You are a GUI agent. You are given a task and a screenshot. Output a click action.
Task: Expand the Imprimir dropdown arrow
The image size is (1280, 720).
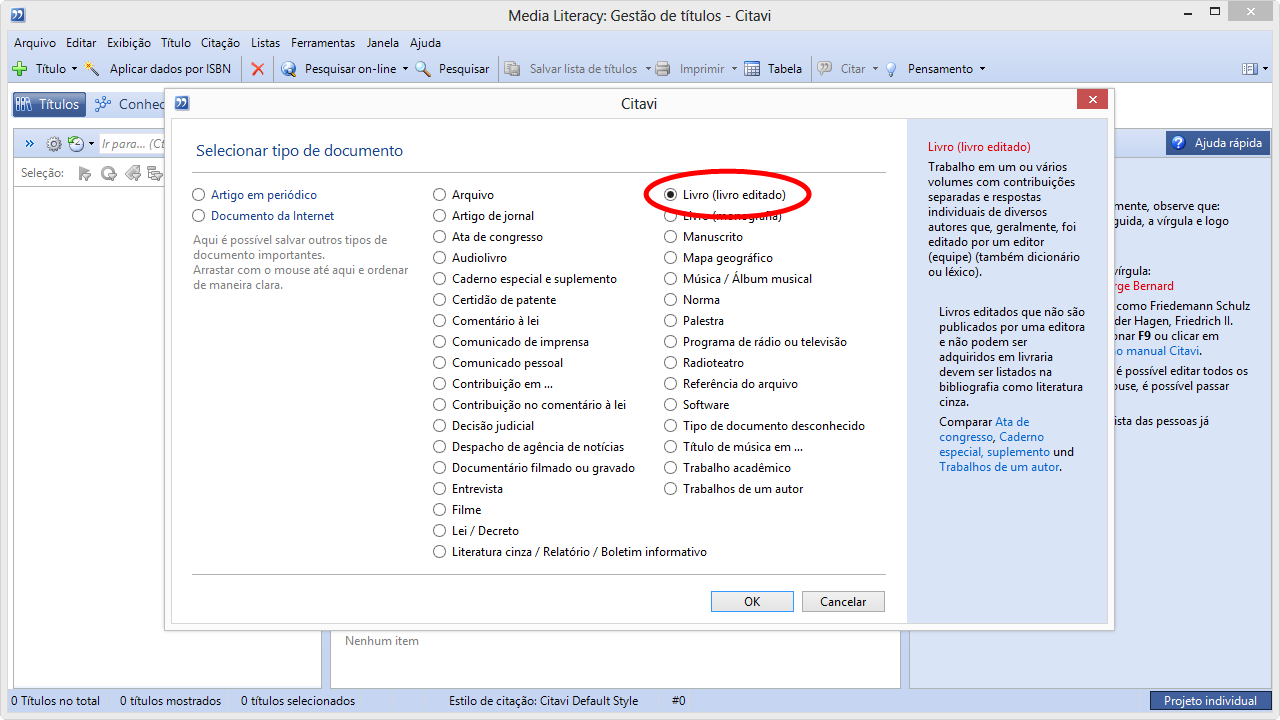tap(734, 69)
